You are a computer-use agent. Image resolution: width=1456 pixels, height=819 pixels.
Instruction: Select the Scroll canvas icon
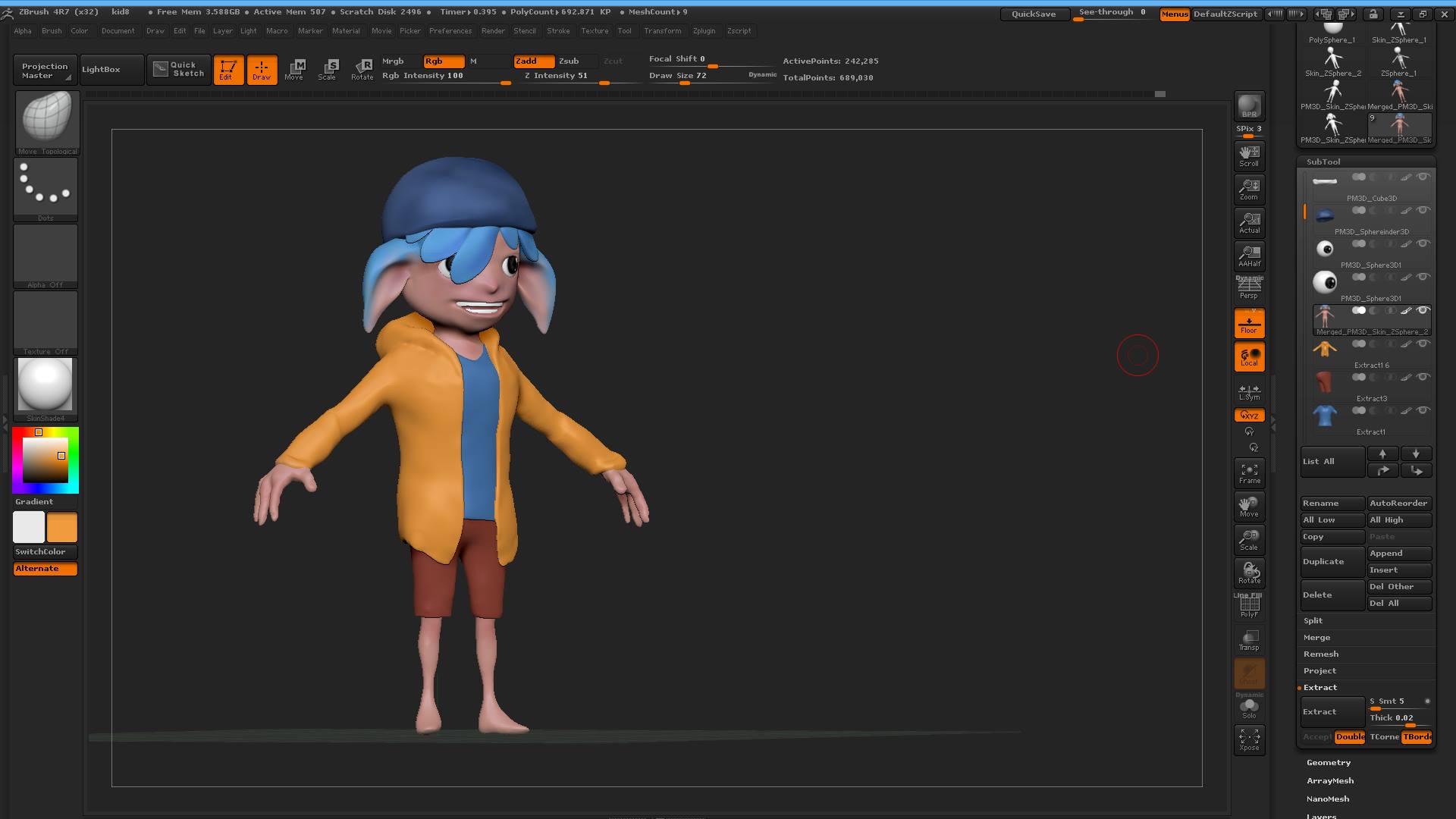[1249, 155]
